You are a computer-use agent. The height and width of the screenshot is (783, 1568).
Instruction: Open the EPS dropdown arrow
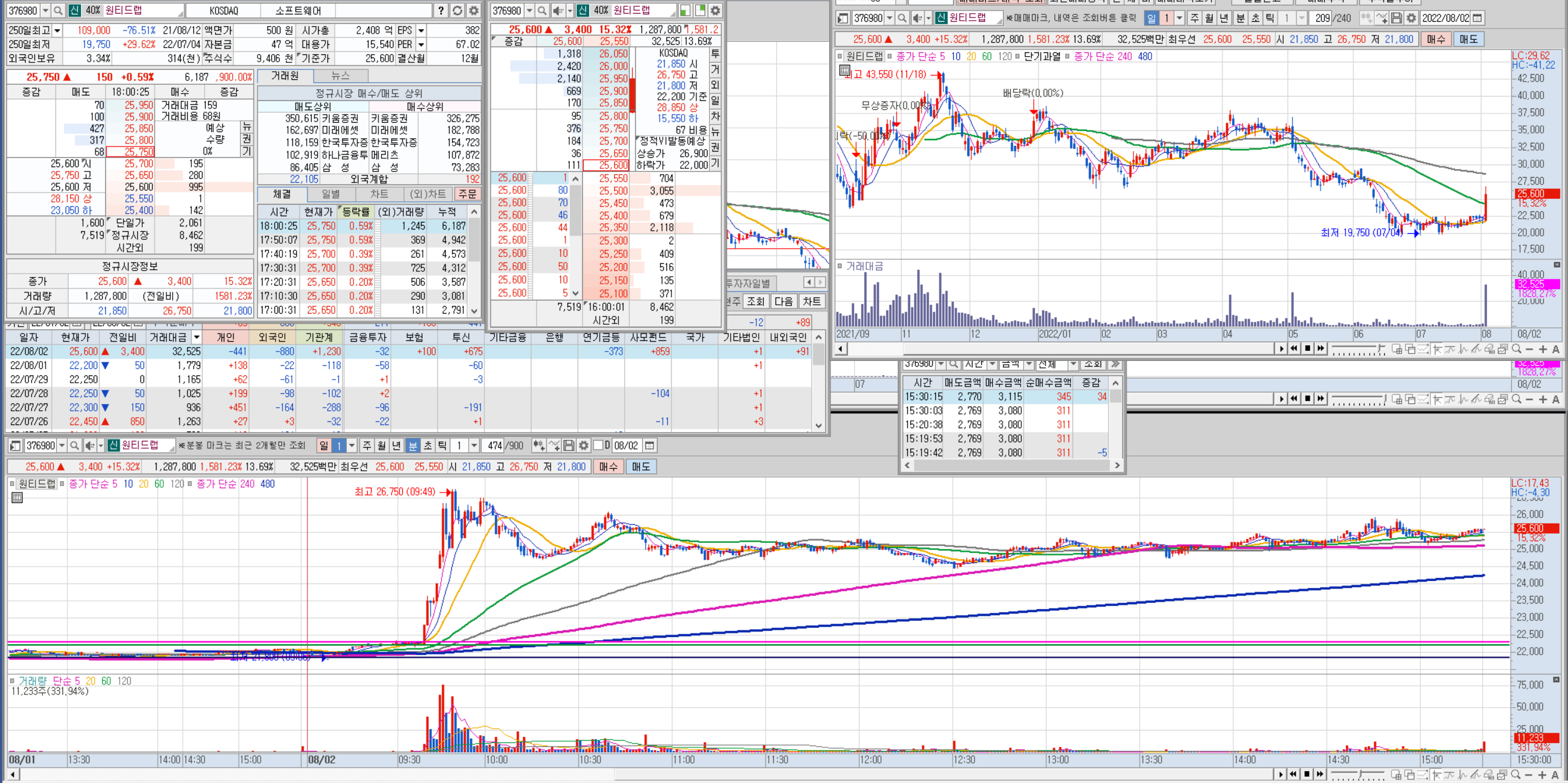[421, 30]
